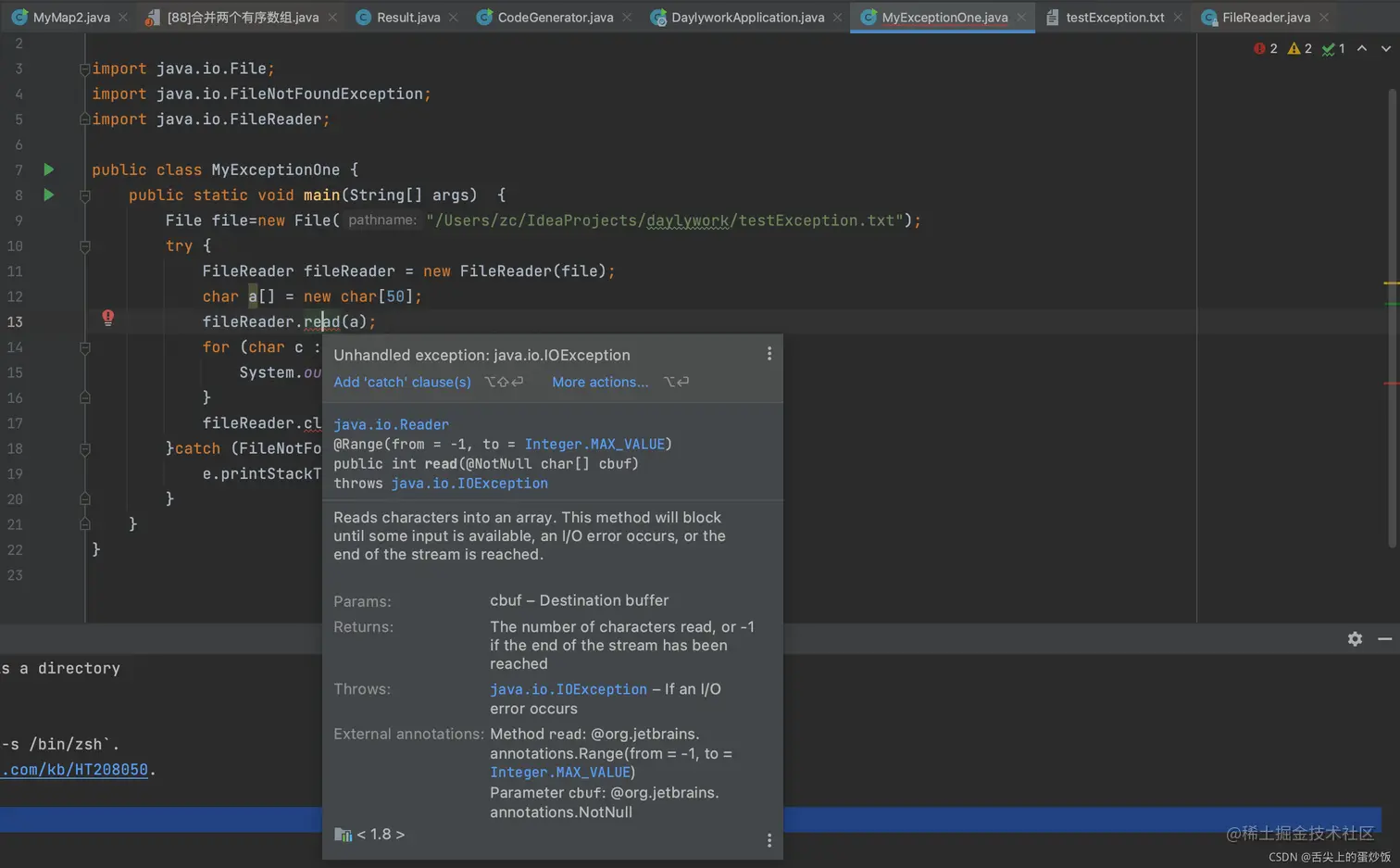Click the JDK library icon beside 1.8

click(343, 835)
